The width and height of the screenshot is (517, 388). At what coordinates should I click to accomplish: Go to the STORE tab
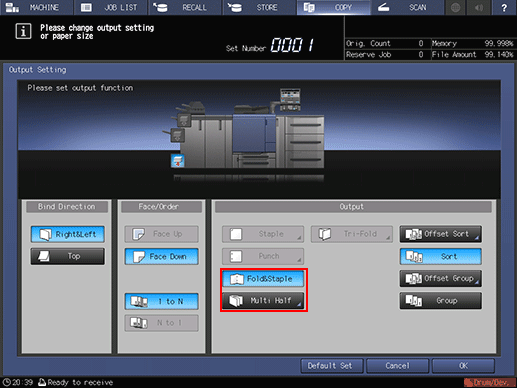(x=259, y=7)
